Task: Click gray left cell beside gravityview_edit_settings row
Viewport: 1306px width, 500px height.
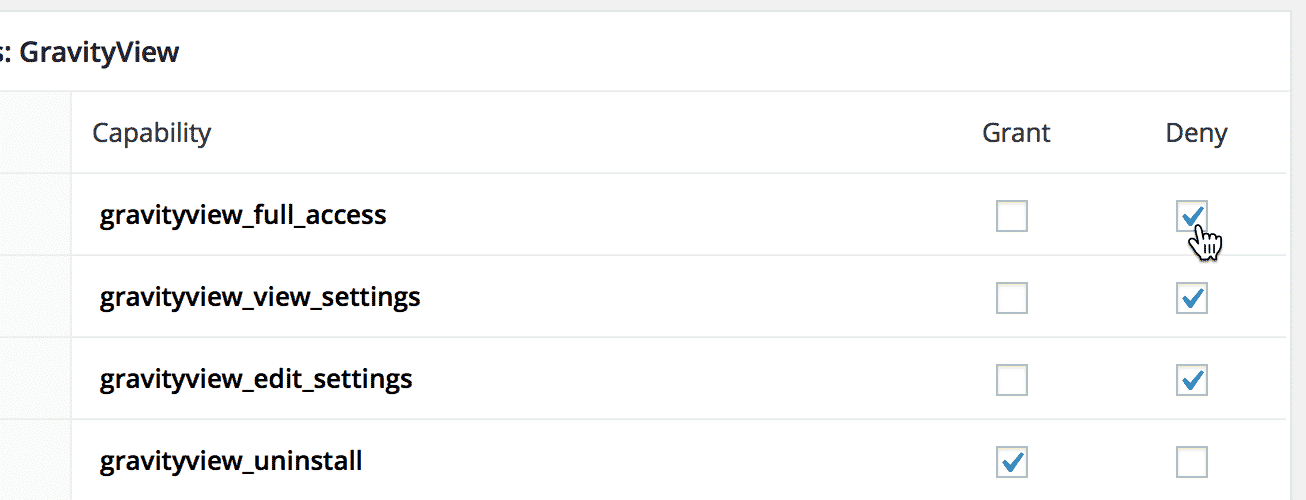Action: point(35,379)
